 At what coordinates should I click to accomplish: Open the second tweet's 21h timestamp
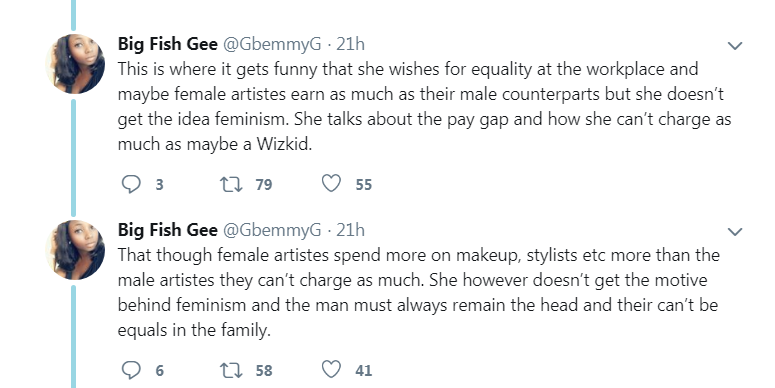point(350,230)
